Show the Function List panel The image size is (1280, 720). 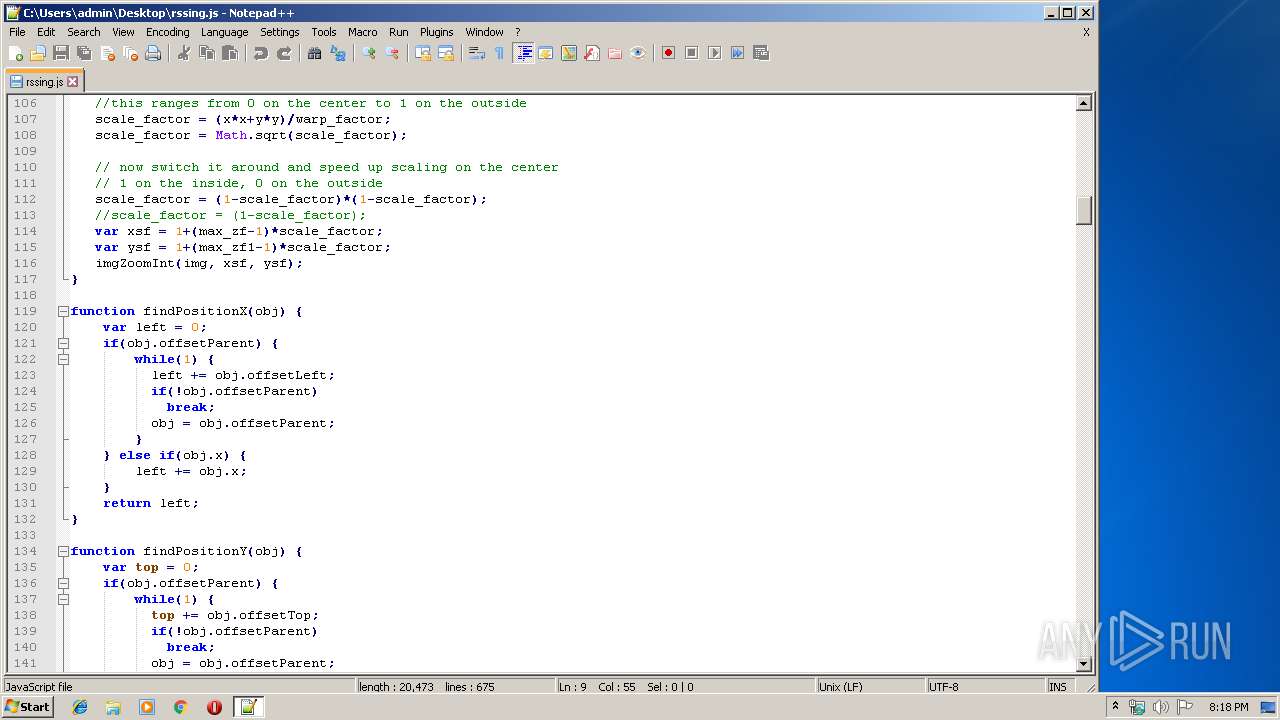click(592, 53)
